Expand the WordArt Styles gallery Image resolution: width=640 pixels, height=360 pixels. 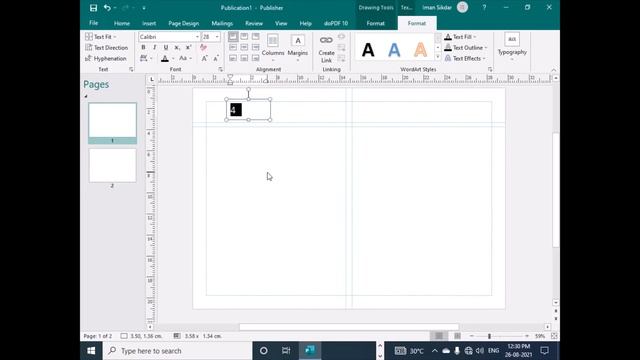click(438, 58)
